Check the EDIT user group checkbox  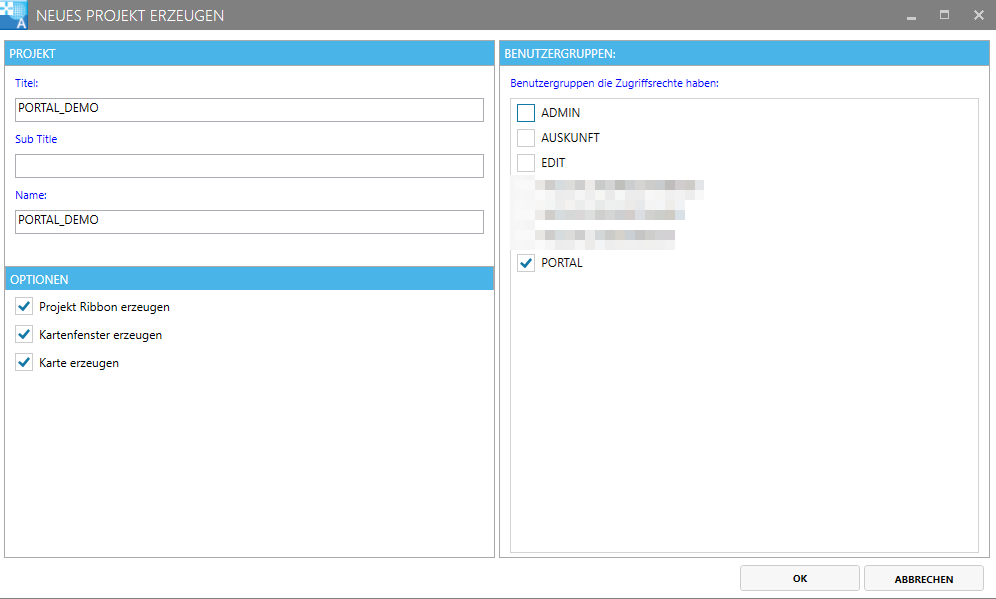click(x=526, y=163)
